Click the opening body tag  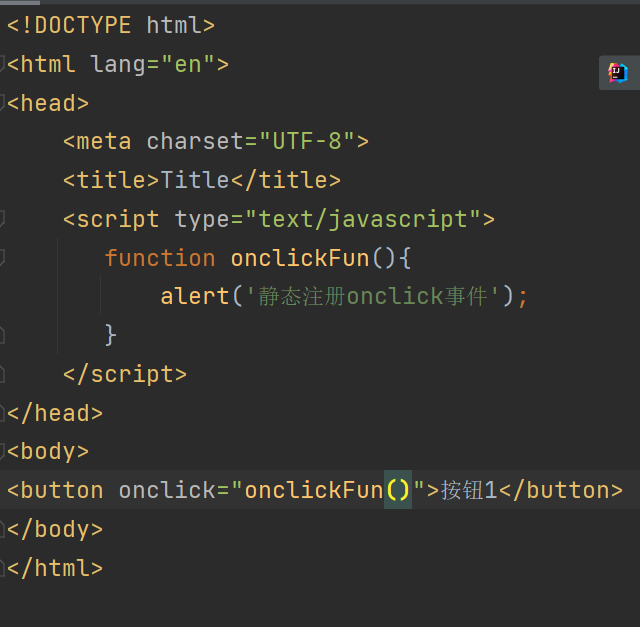(48, 451)
